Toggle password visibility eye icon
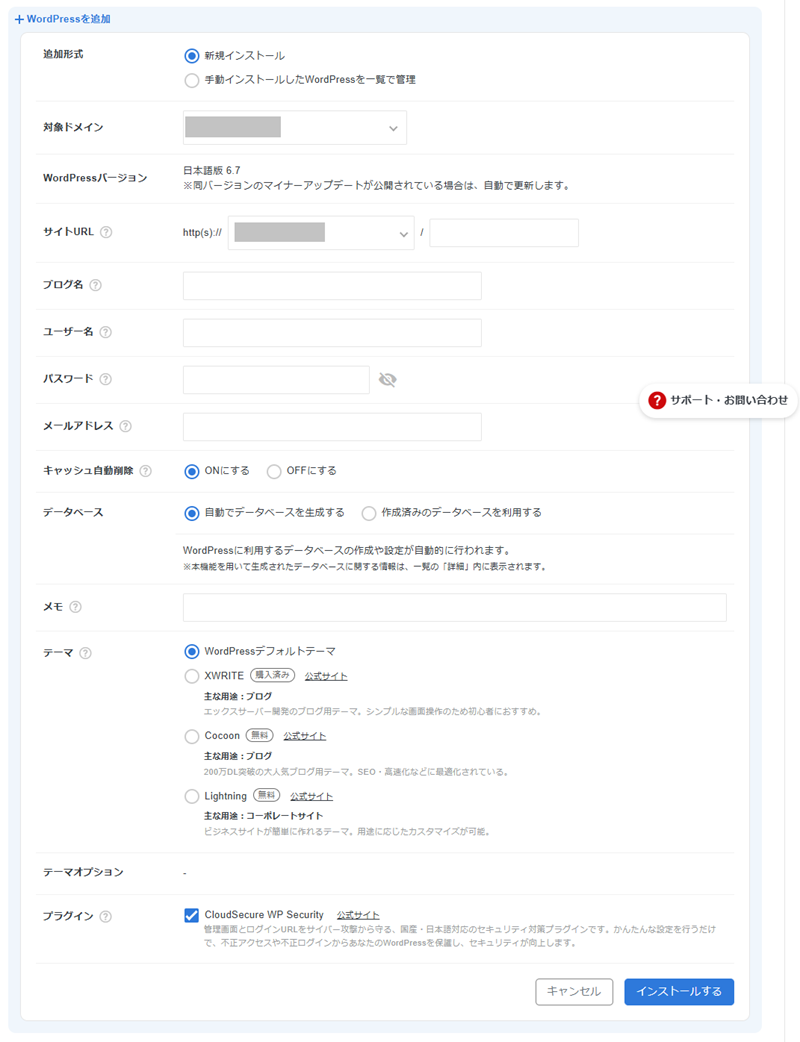Viewport: 800px width, 1042px height. coord(388,379)
